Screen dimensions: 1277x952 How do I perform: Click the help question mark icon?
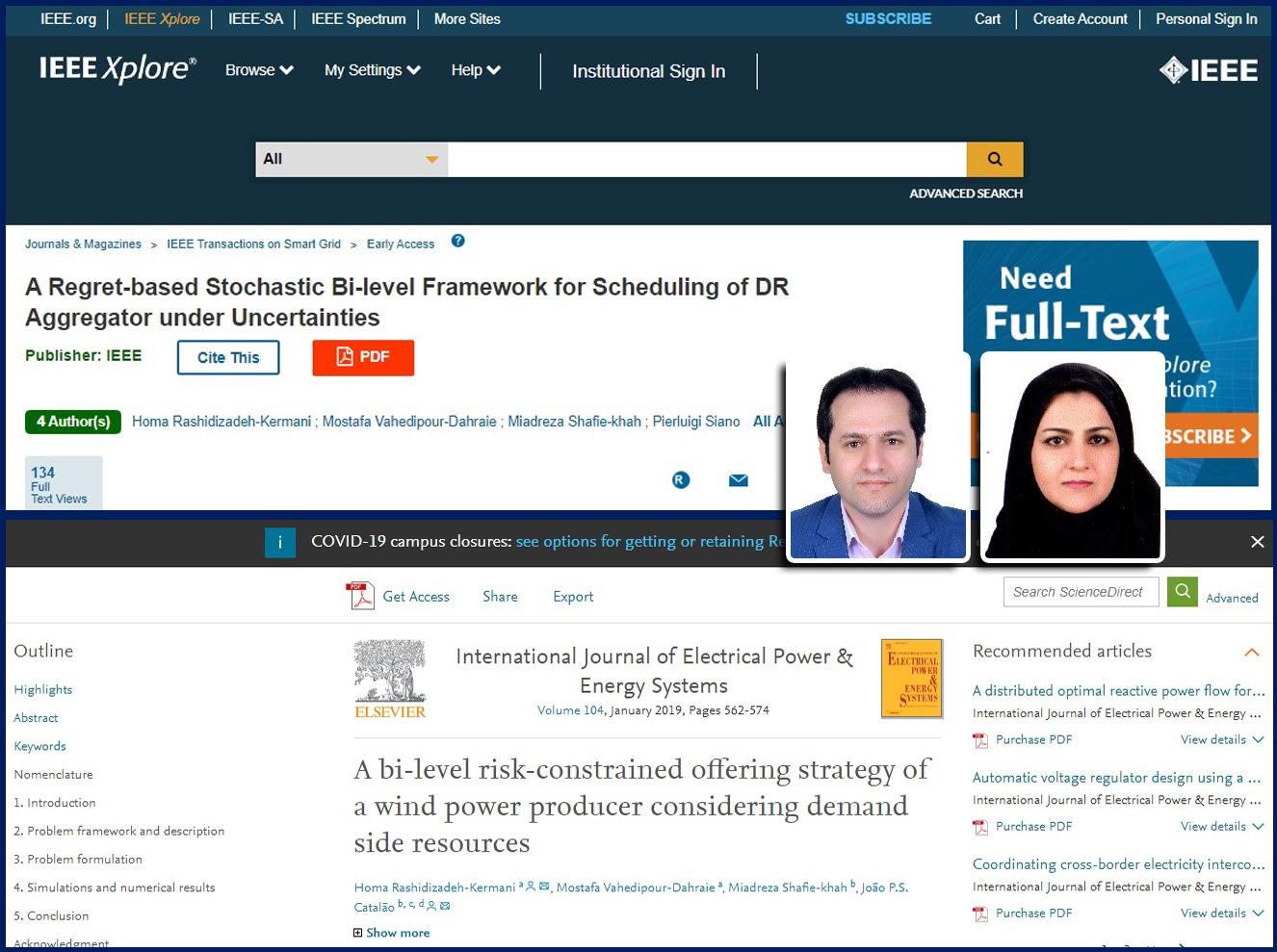click(x=458, y=242)
